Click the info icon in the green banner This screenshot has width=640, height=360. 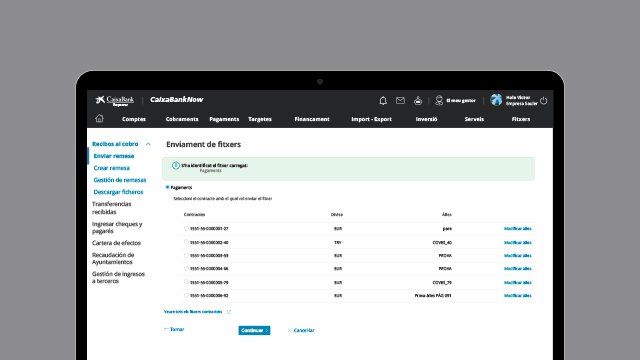tap(176, 165)
